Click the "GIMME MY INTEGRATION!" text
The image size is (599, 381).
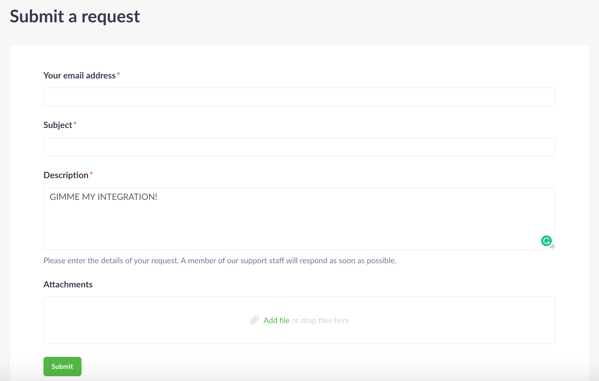(104, 197)
